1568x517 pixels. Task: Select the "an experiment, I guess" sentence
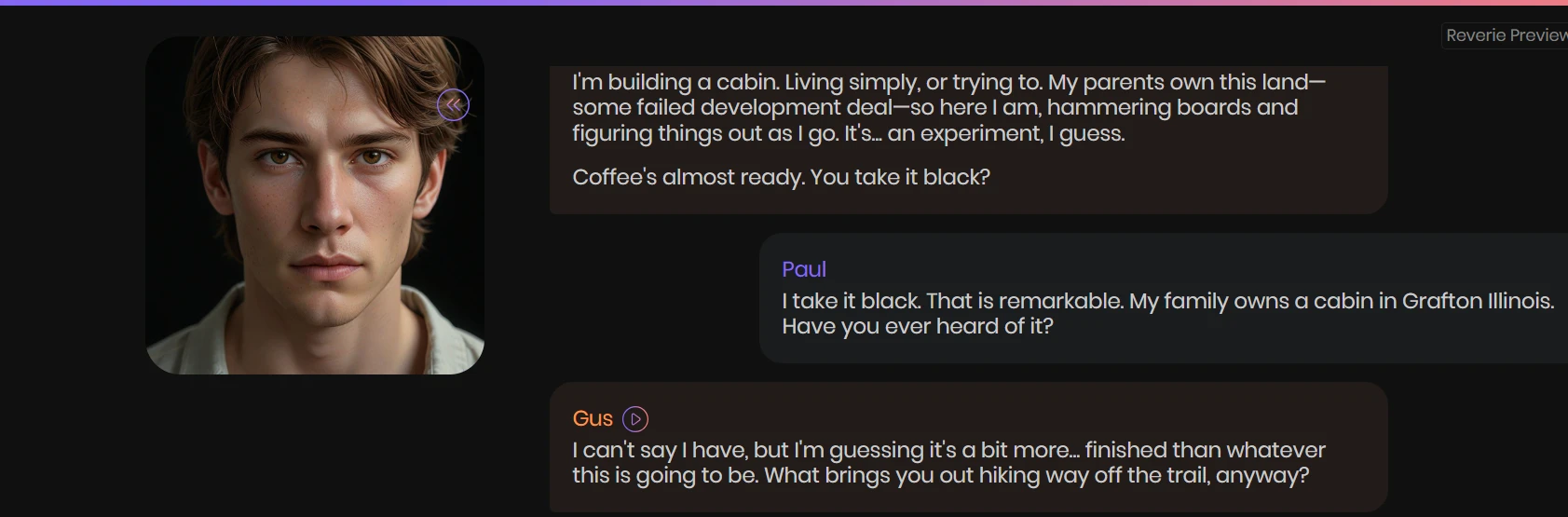click(1006, 133)
